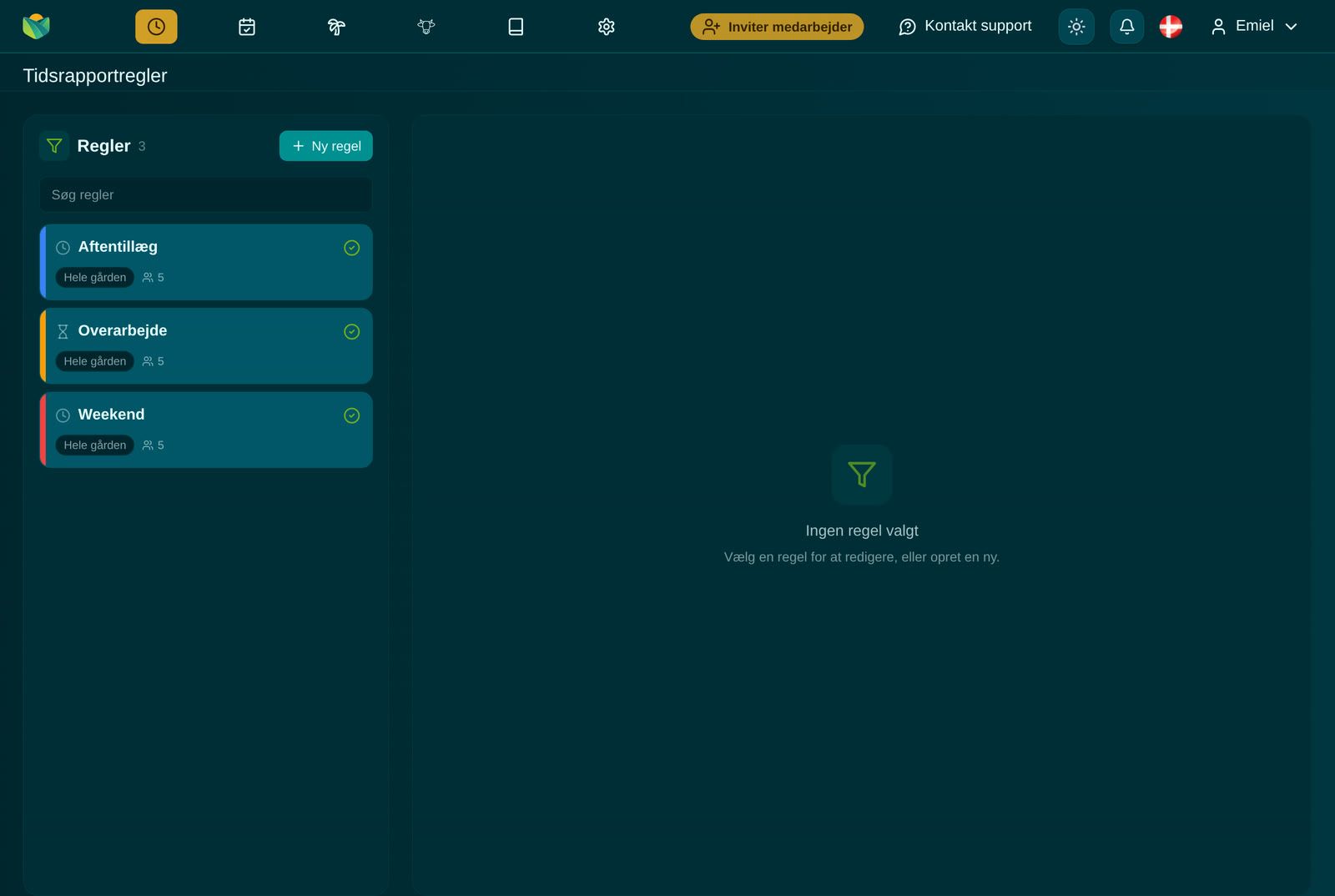
Task: Open the settings gear icon
Action: click(607, 27)
